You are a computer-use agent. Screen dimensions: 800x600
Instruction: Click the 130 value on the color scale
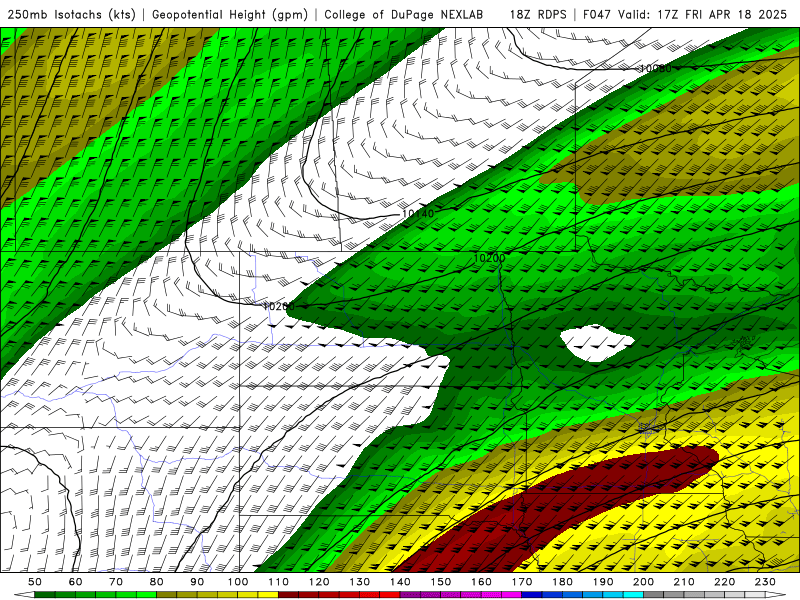360,582
